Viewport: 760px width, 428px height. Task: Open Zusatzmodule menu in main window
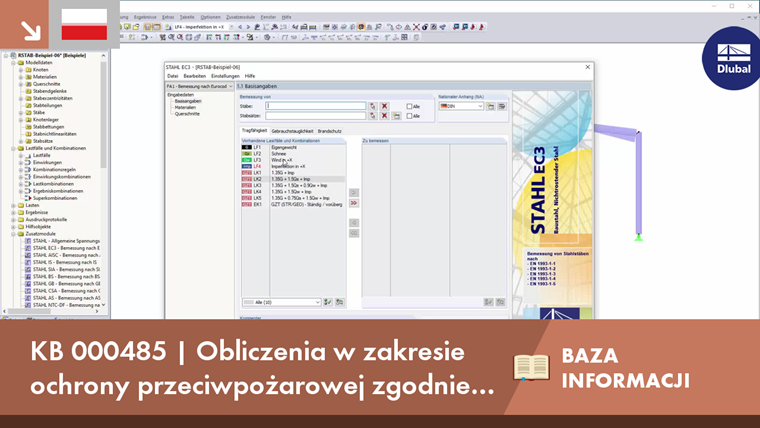[240, 17]
